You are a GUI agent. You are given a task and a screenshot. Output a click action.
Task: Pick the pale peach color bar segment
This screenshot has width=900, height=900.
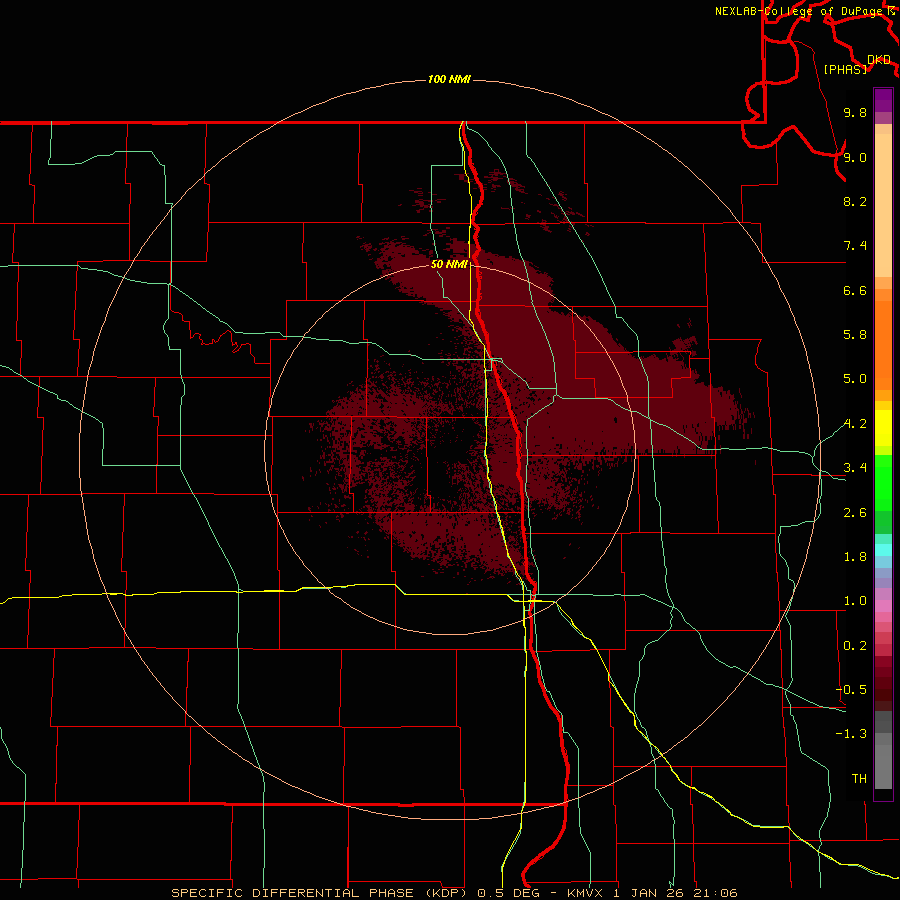coord(883,206)
